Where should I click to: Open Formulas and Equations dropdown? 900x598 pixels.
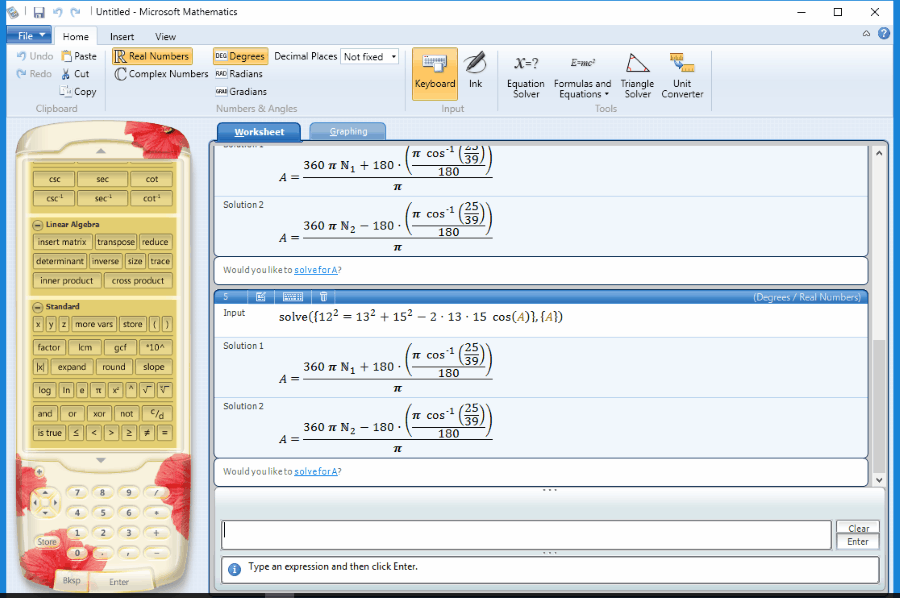point(582,77)
